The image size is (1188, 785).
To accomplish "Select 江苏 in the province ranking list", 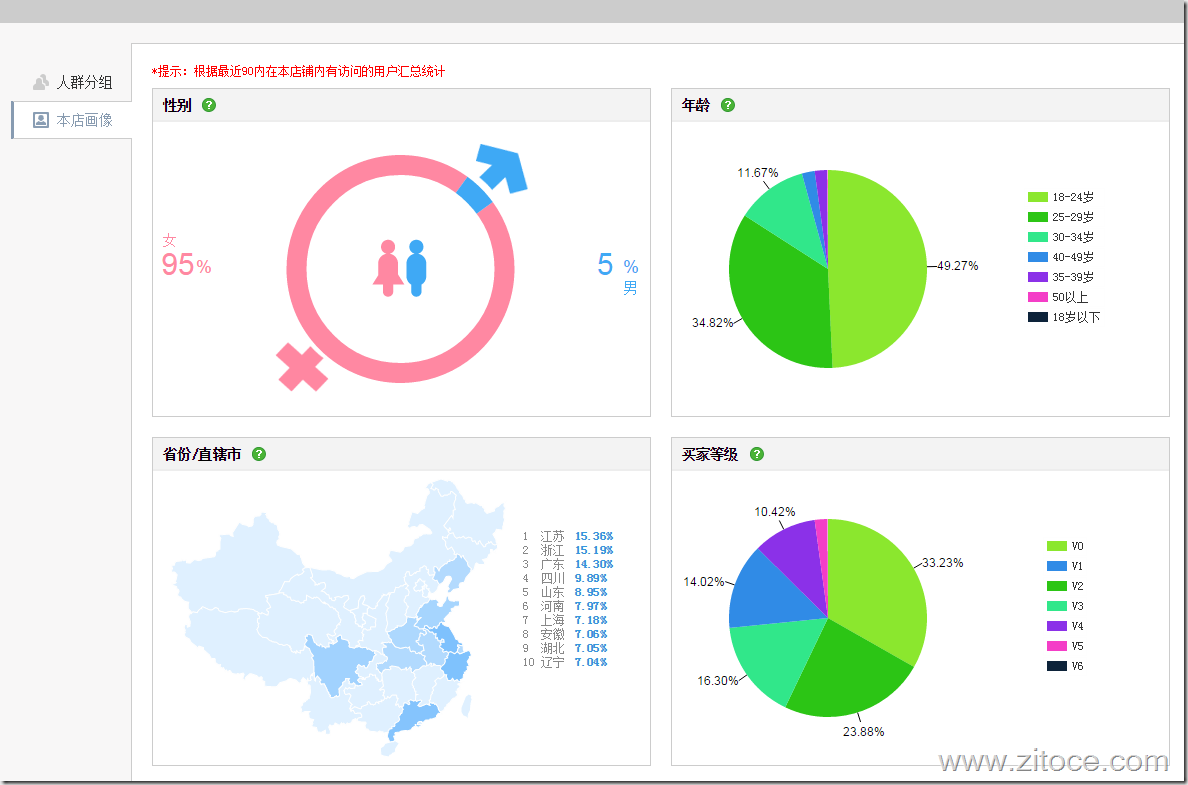I will 552,536.
